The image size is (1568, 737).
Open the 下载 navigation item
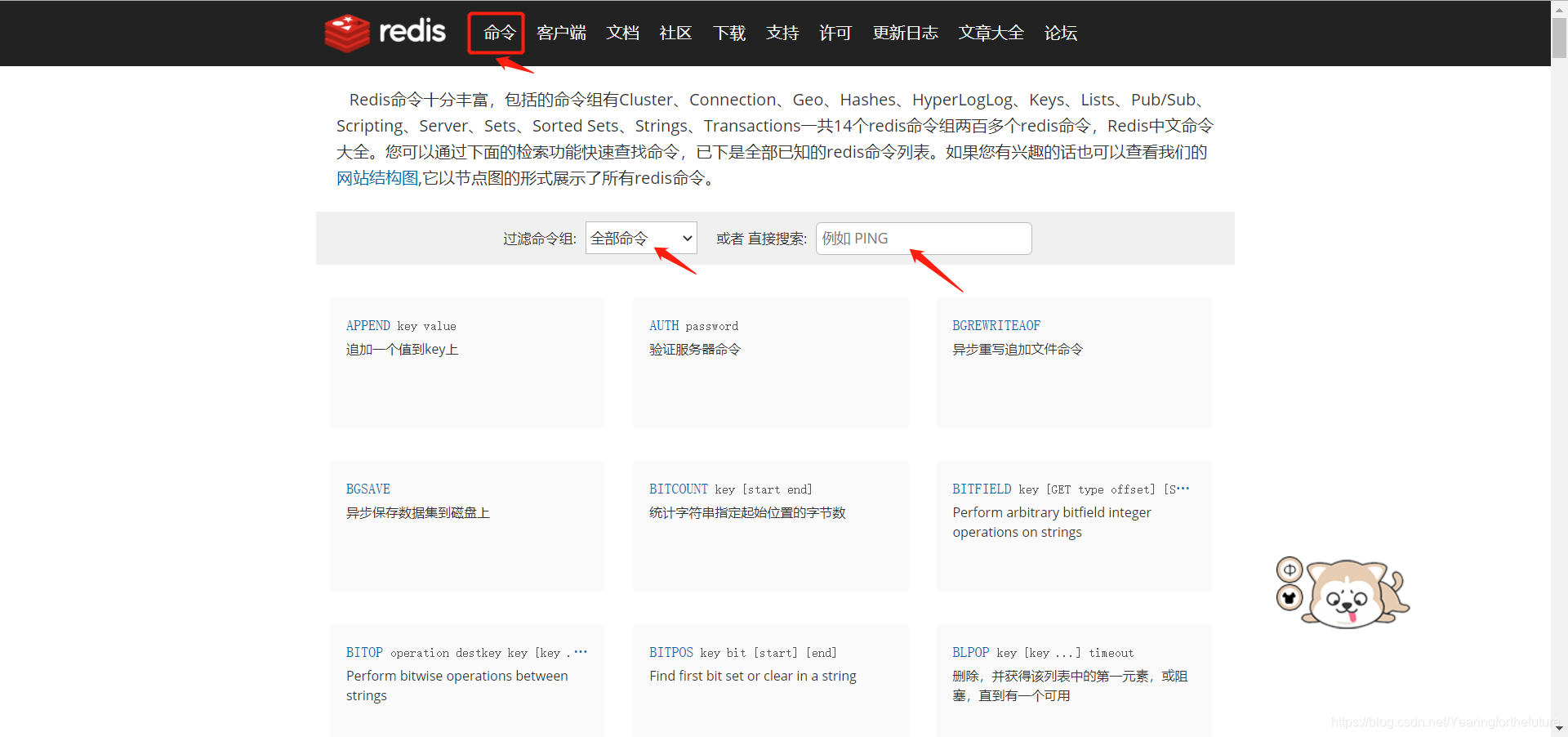point(729,33)
